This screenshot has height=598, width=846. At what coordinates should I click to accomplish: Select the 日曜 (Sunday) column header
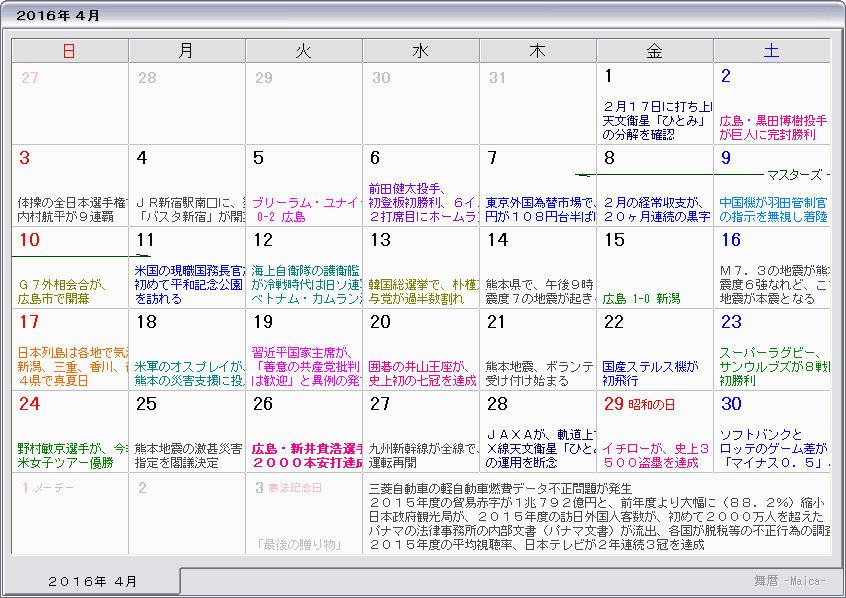click(68, 49)
